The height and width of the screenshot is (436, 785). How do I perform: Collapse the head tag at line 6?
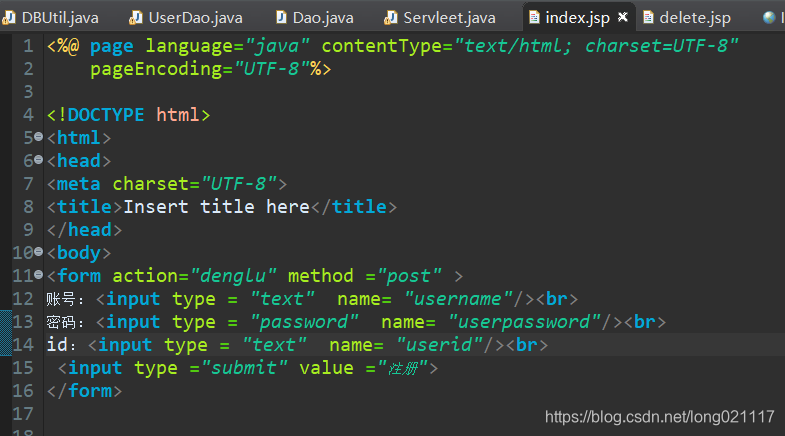(39, 160)
